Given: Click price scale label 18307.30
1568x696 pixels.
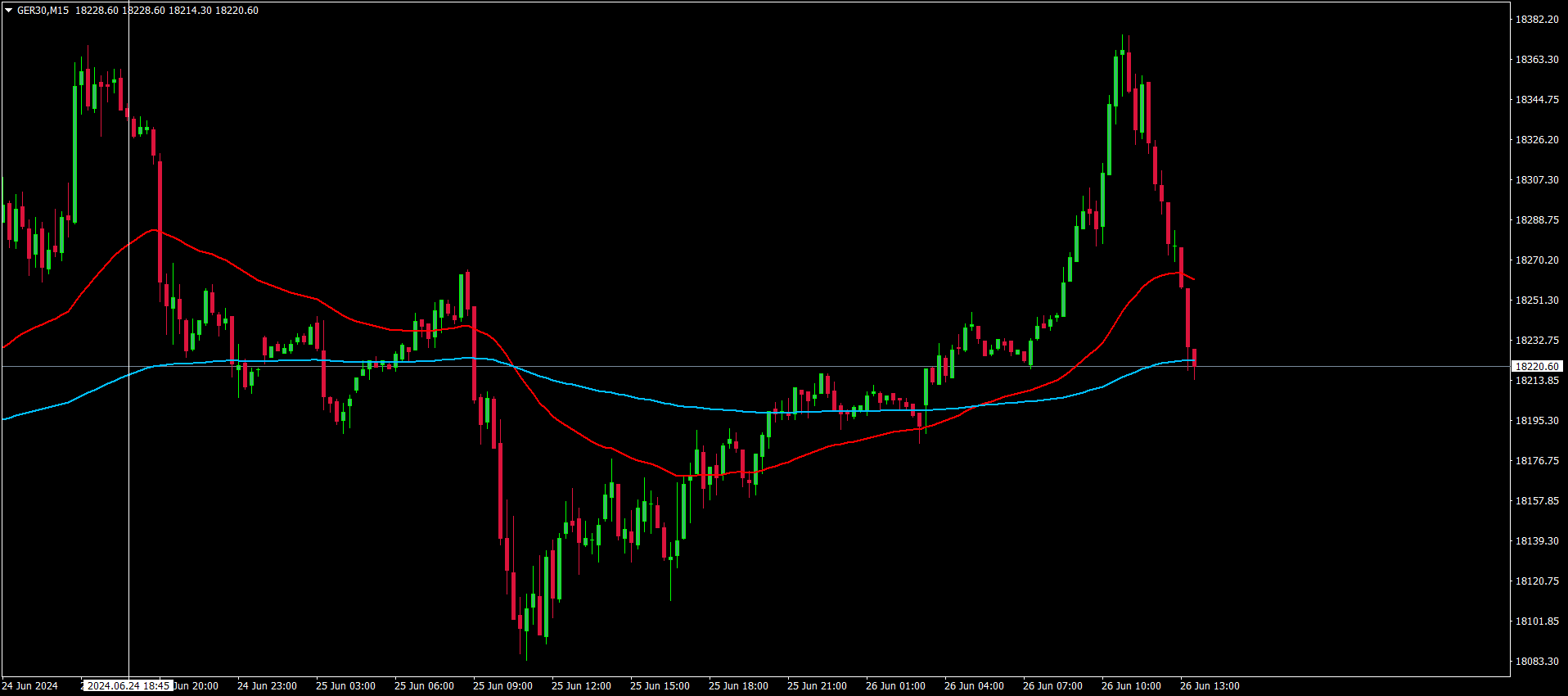Looking at the screenshot, I should coord(1537,180).
